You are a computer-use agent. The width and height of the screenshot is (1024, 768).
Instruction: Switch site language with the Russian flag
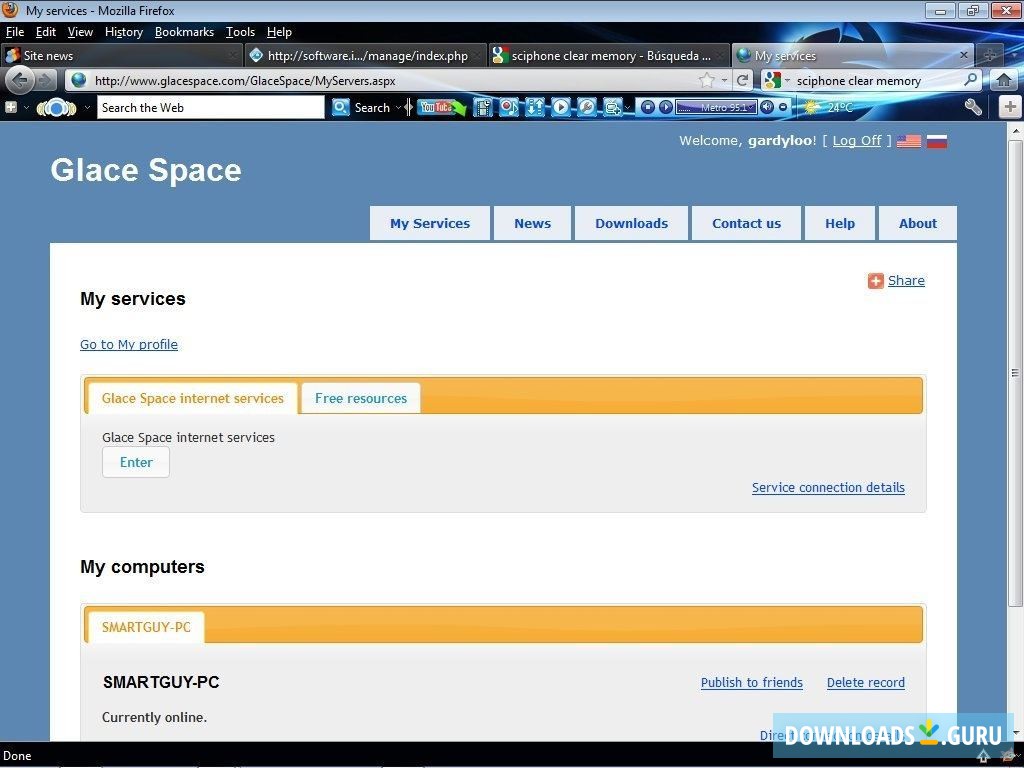937,141
